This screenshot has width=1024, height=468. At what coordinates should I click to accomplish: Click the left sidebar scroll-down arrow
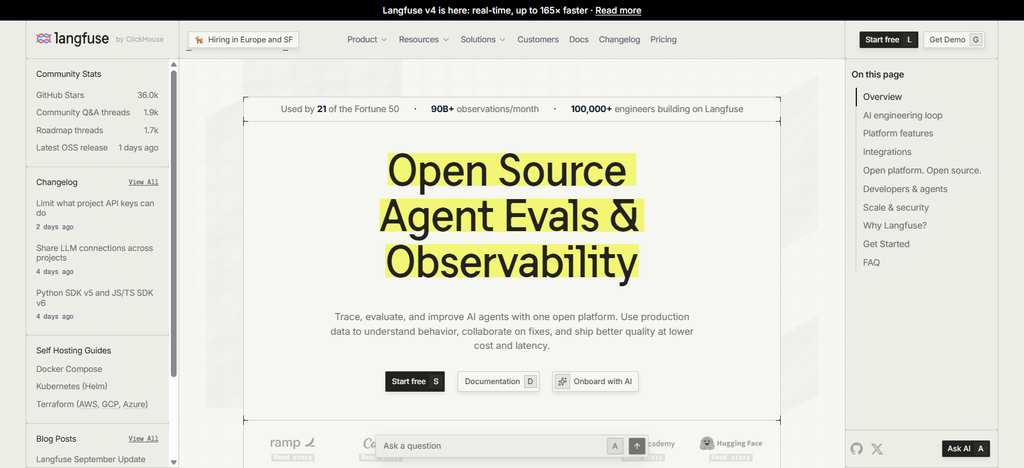pyautogui.click(x=174, y=462)
